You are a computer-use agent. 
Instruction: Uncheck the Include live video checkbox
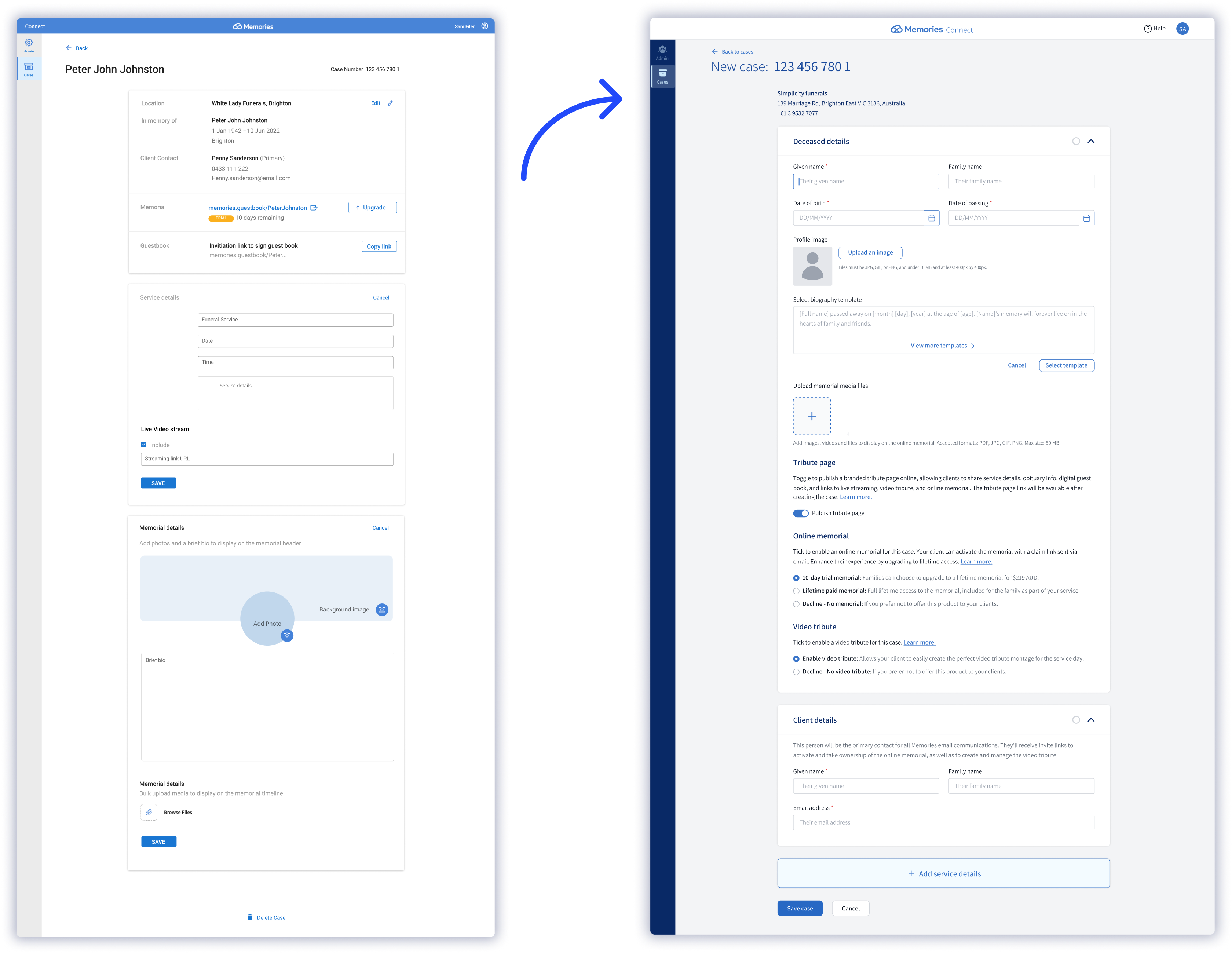click(x=144, y=445)
